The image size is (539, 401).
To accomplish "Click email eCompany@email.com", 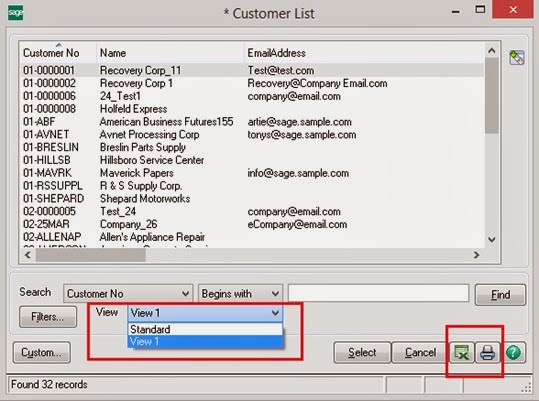I will point(297,224).
